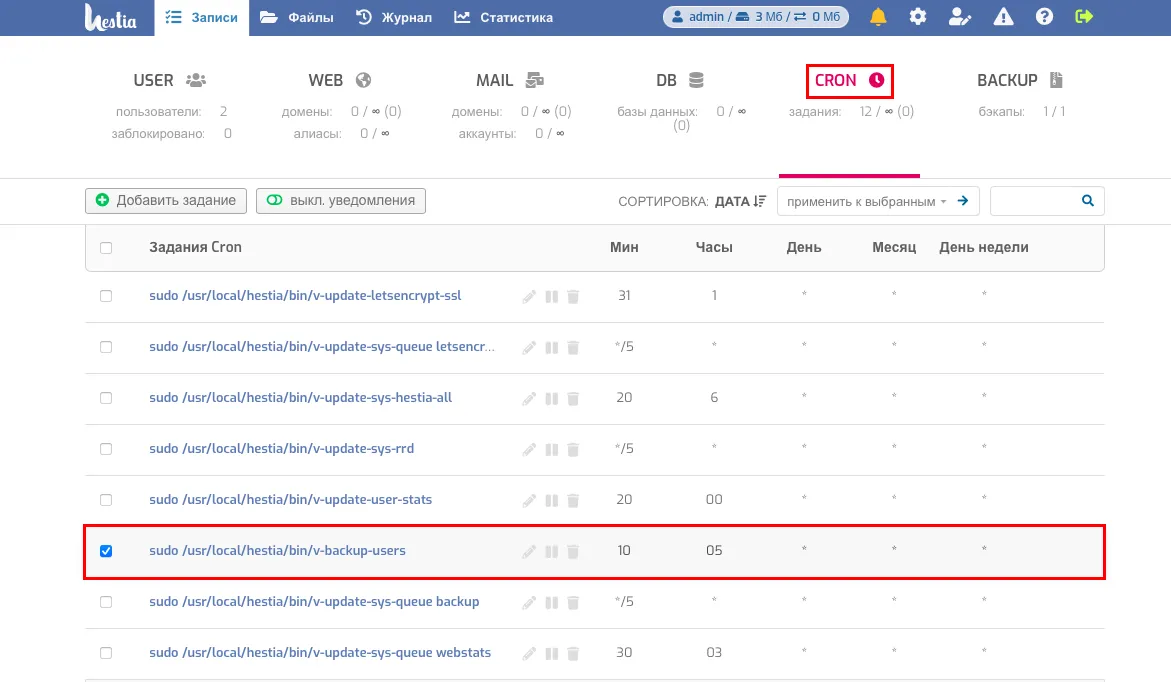Toggle the select-all checkbox in header
The height and width of the screenshot is (682, 1171).
[106, 248]
